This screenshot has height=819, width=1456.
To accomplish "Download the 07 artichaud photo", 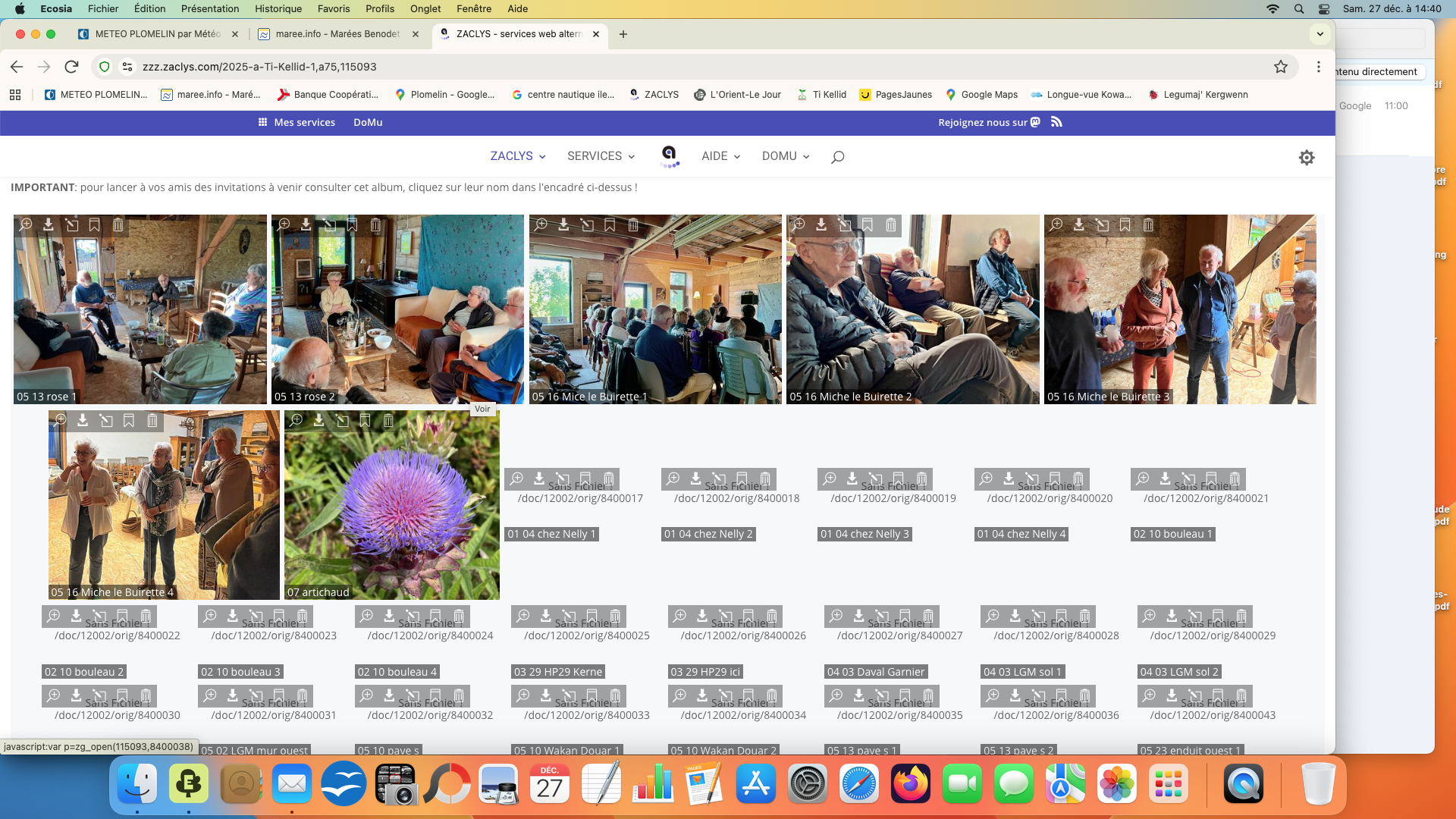I will point(318,420).
